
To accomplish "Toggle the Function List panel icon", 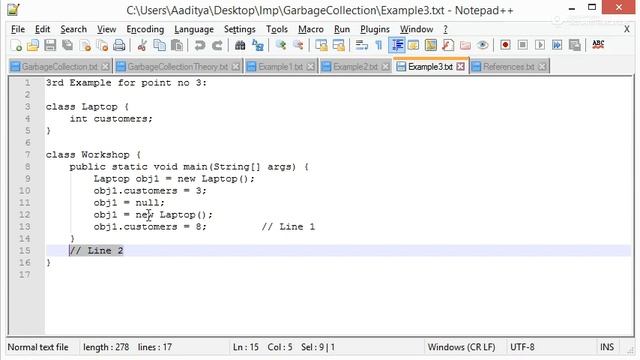I will pos(448,45).
